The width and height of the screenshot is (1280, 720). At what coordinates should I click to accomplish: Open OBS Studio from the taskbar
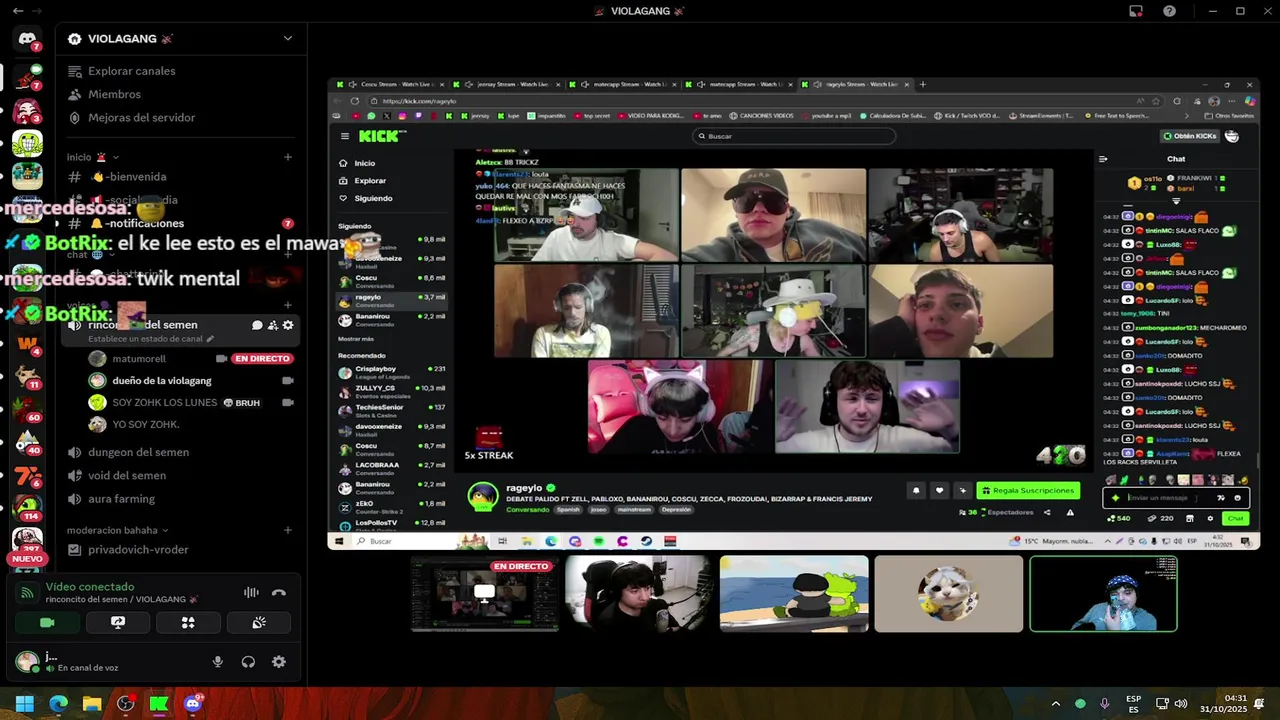click(x=125, y=704)
